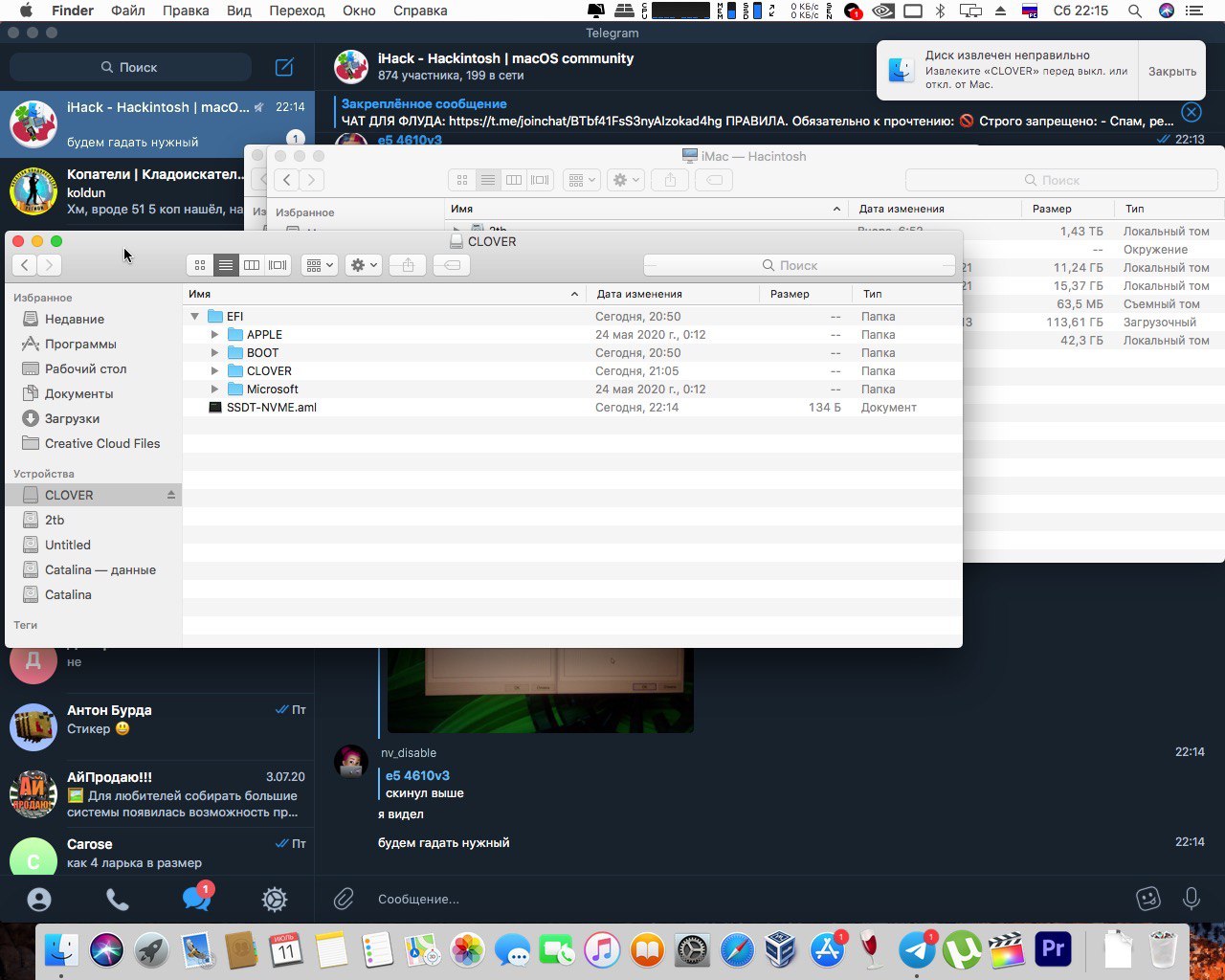This screenshot has height=980, width=1225.
Task: Open group-by dropdown in iMac — Hacintosh window
Action: [x=582, y=180]
